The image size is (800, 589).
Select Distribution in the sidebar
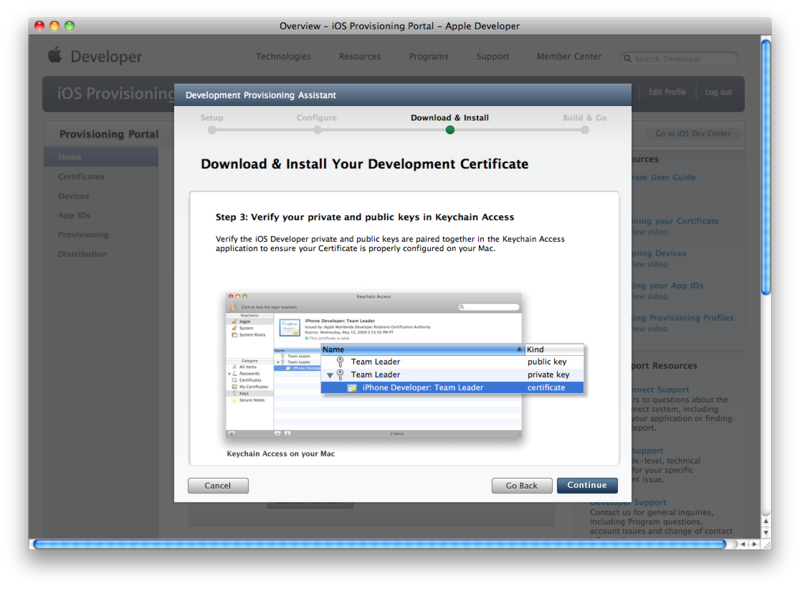click(x=82, y=254)
